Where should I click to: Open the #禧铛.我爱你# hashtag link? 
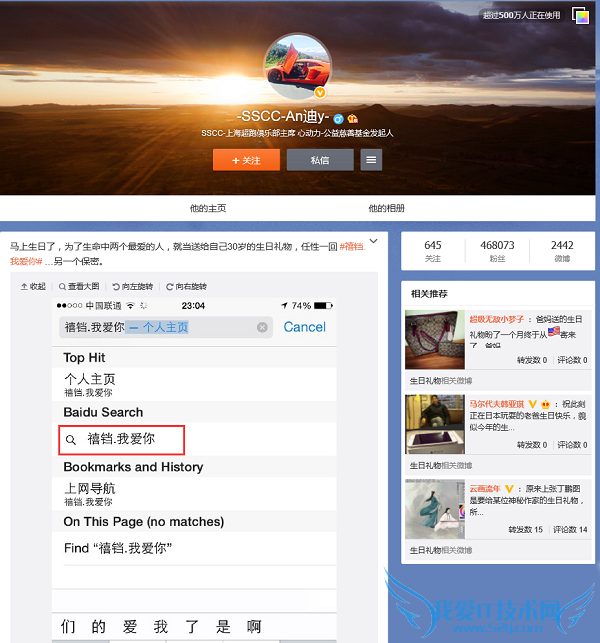(x=352, y=246)
